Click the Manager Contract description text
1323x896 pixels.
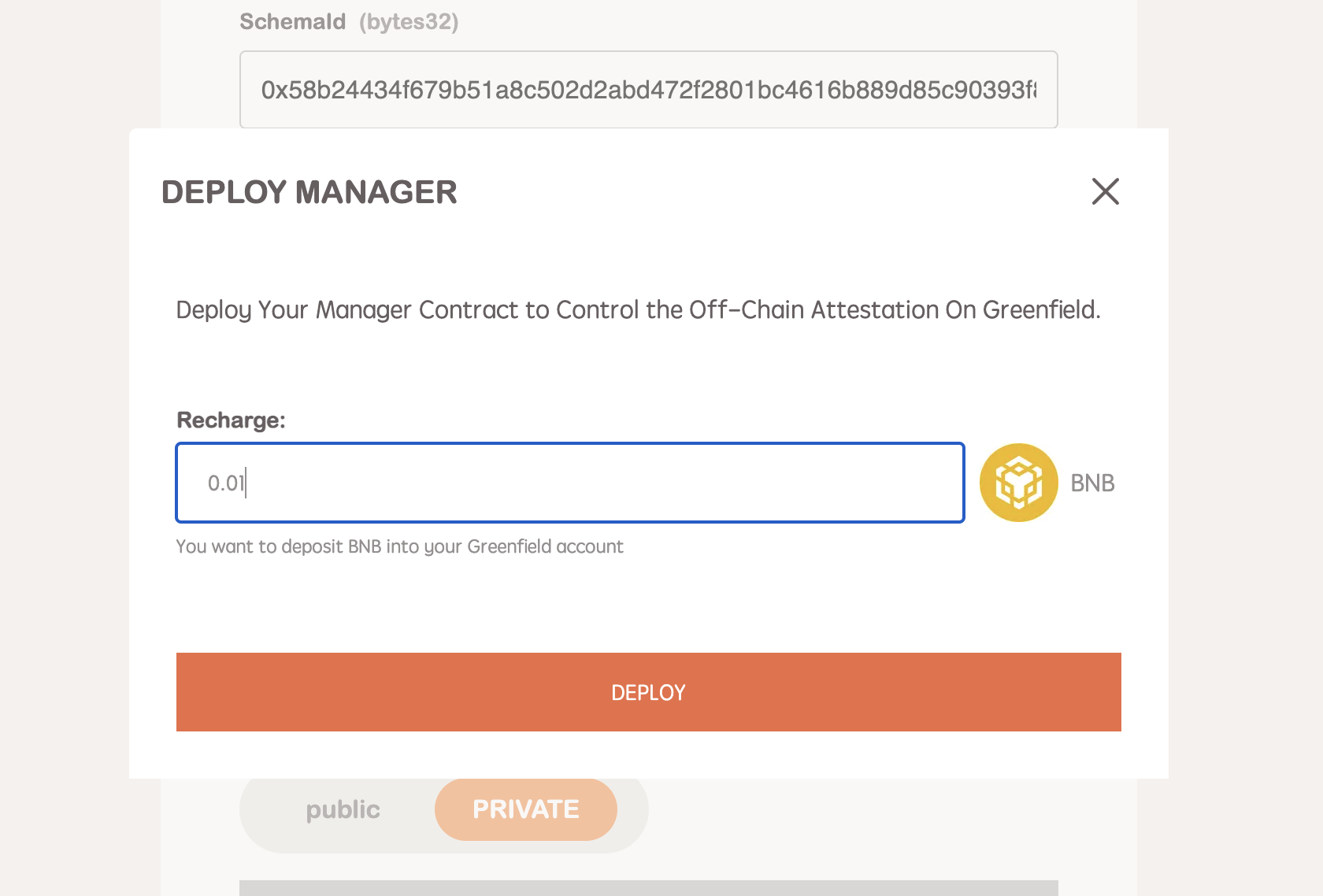click(x=638, y=309)
